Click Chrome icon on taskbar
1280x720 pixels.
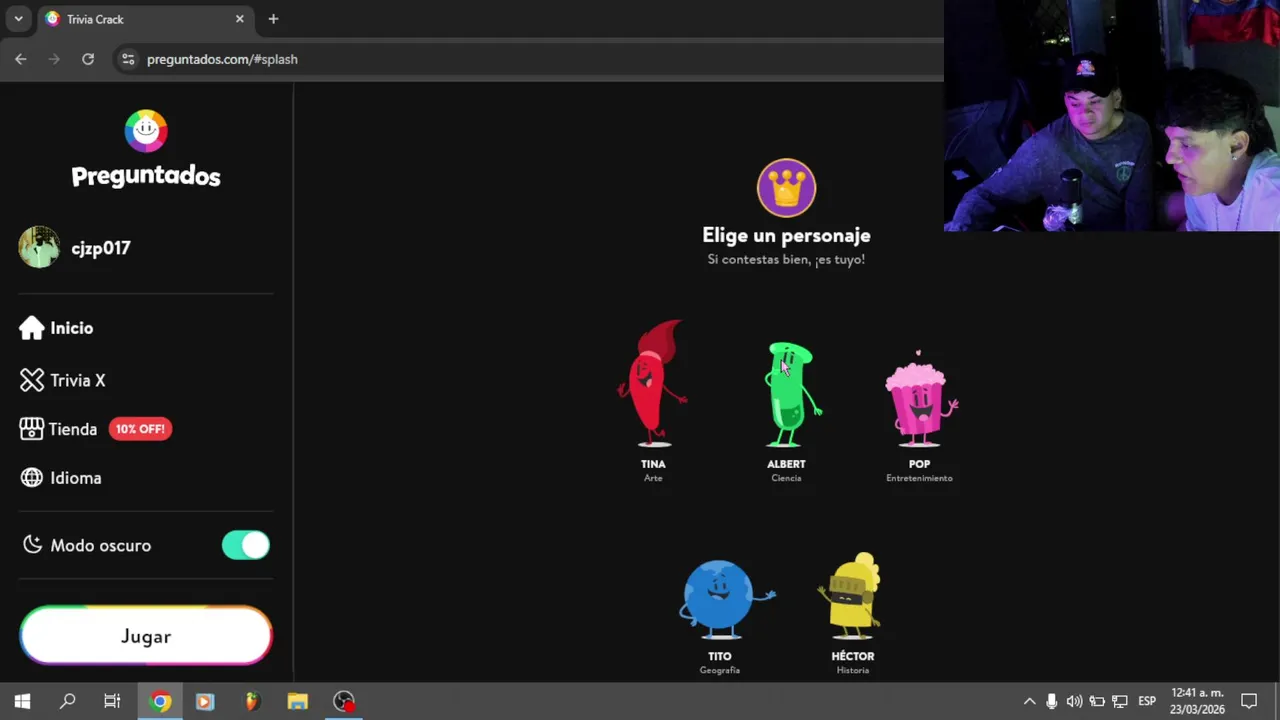pyautogui.click(x=160, y=701)
